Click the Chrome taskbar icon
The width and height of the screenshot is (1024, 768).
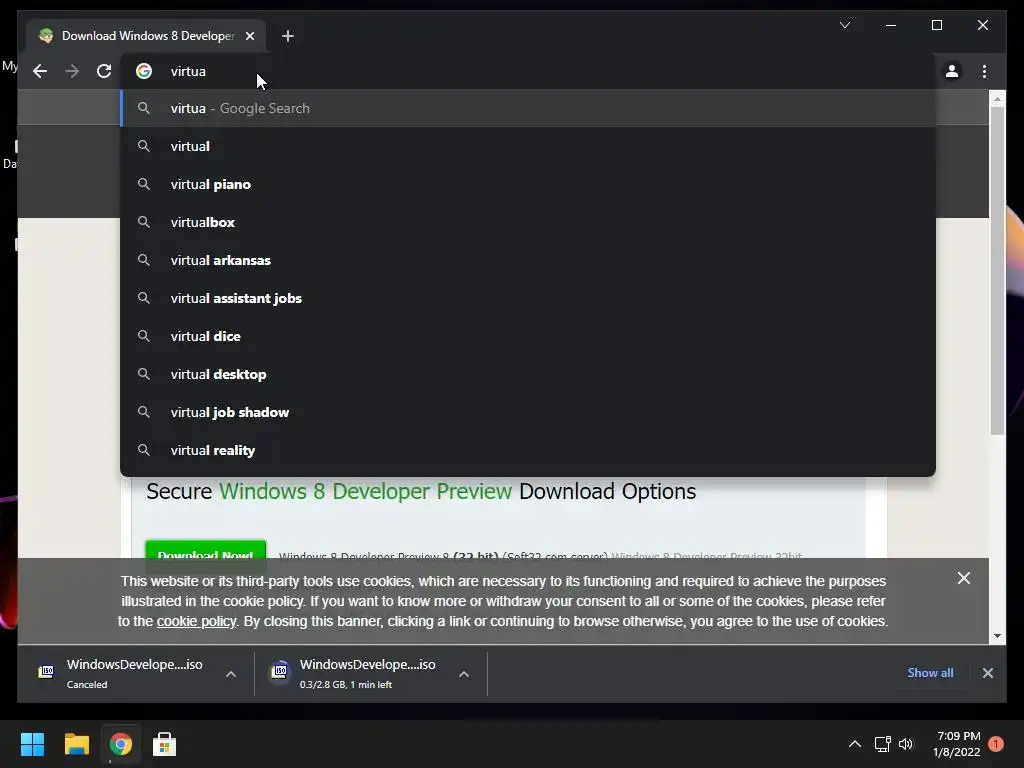click(120, 744)
